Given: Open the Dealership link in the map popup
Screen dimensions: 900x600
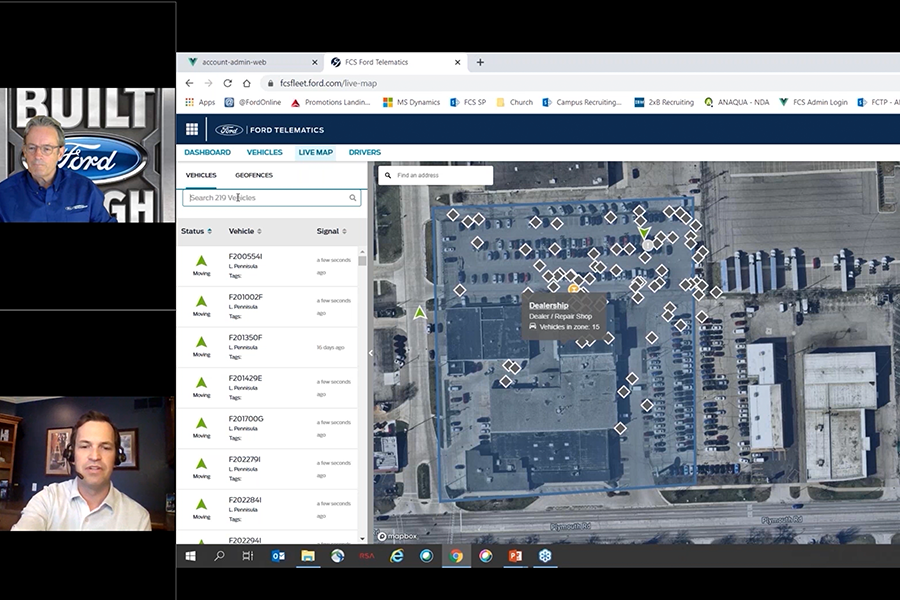Looking at the screenshot, I should 549,305.
